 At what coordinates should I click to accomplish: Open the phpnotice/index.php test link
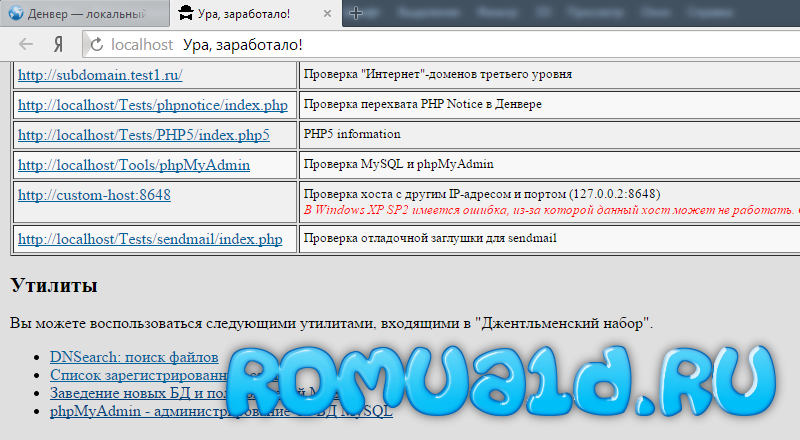[x=153, y=105]
